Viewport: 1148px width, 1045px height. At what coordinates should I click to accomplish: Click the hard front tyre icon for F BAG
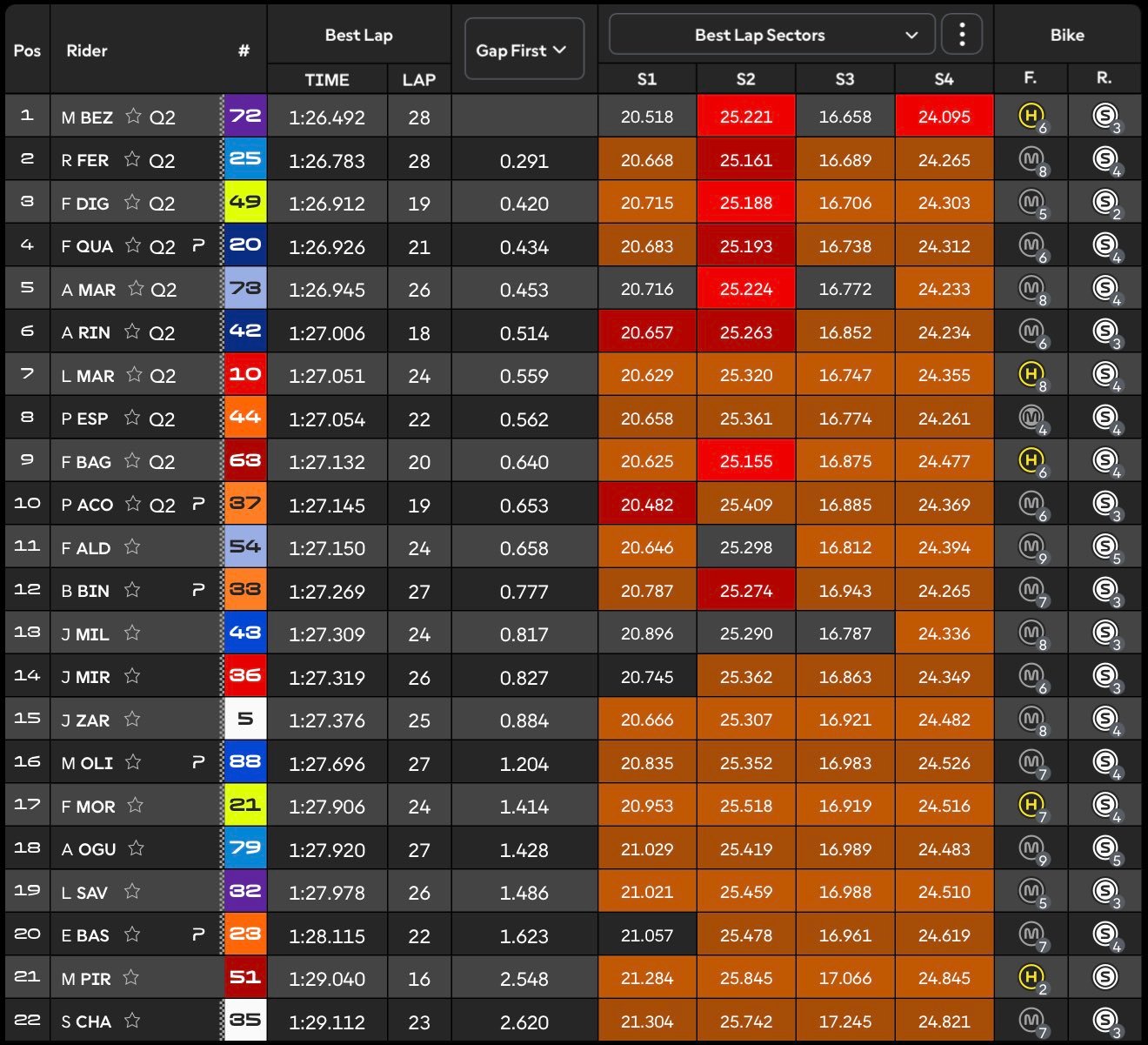(x=1031, y=459)
